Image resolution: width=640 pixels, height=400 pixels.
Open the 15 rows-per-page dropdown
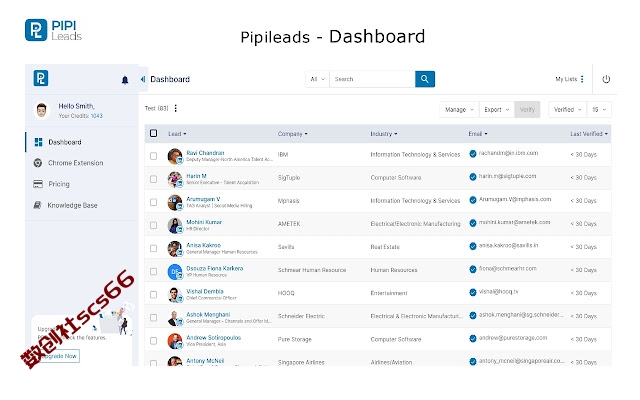(x=599, y=109)
